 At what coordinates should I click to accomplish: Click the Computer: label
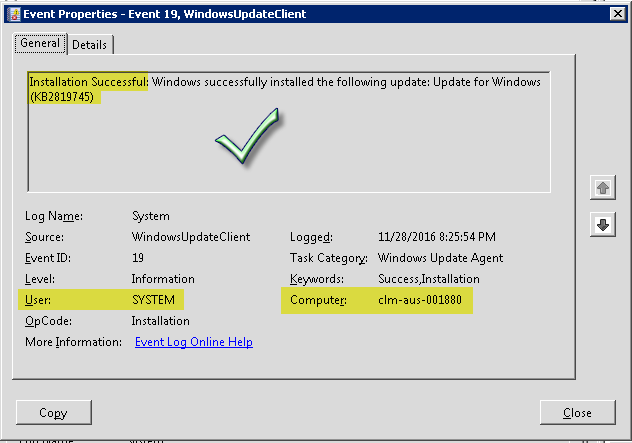pyautogui.click(x=318, y=300)
